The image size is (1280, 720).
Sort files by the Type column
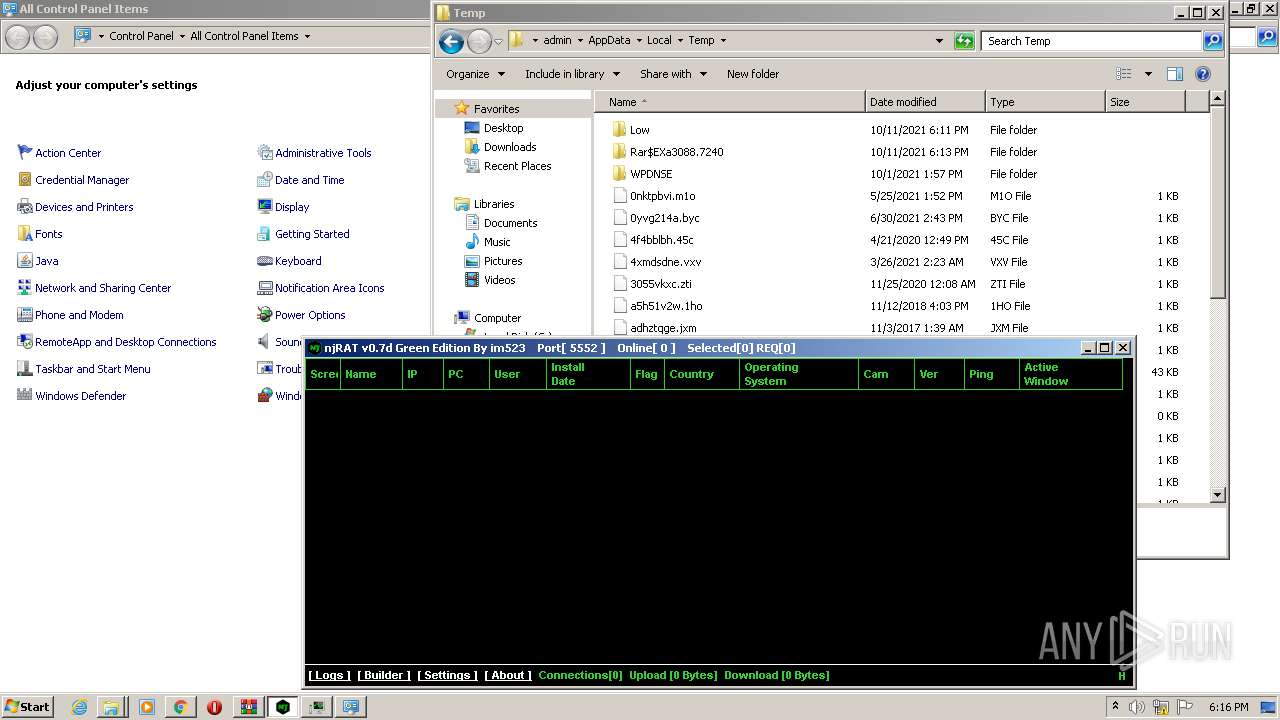point(1045,102)
